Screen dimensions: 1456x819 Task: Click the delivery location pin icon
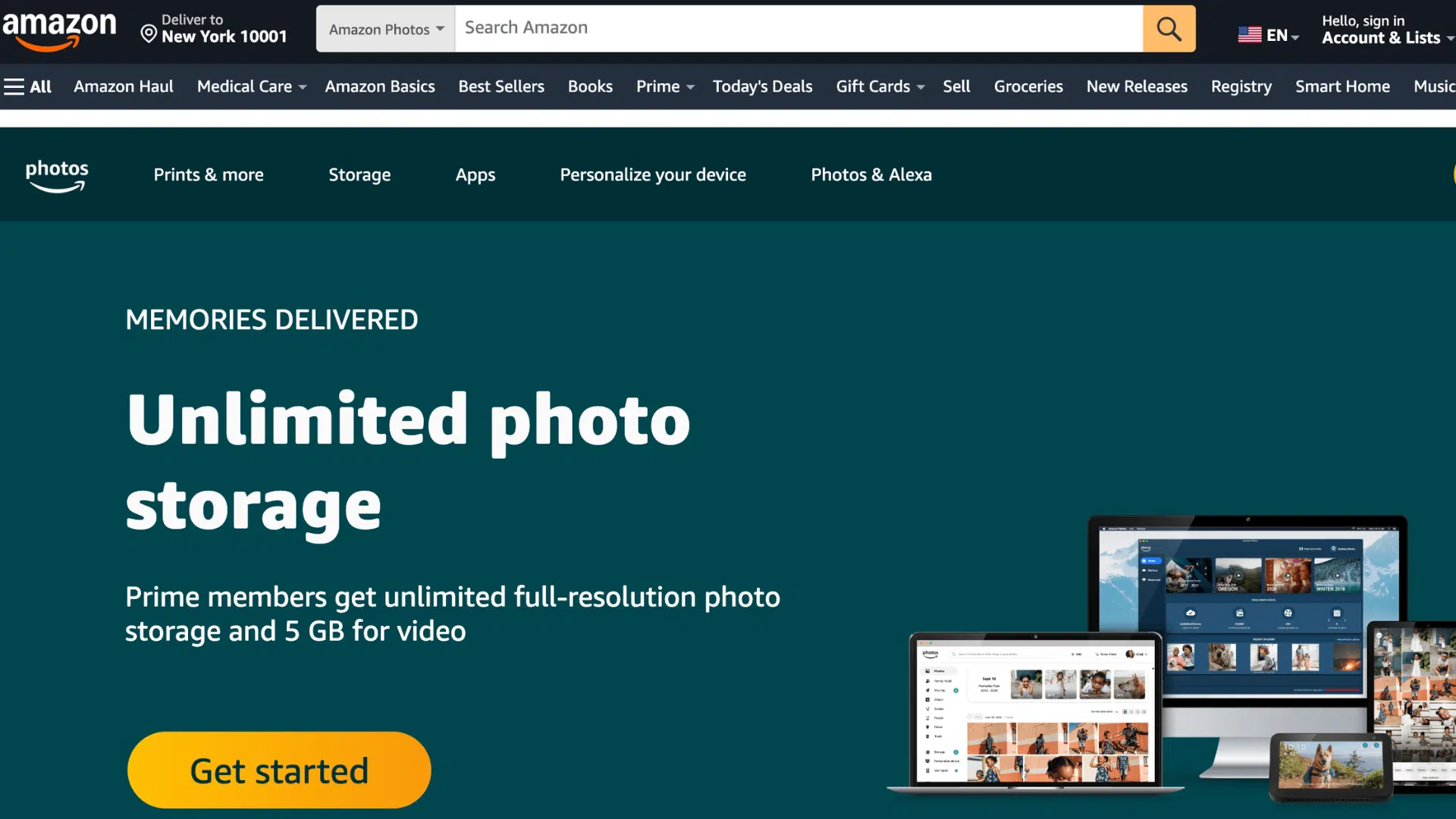click(x=149, y=34)
